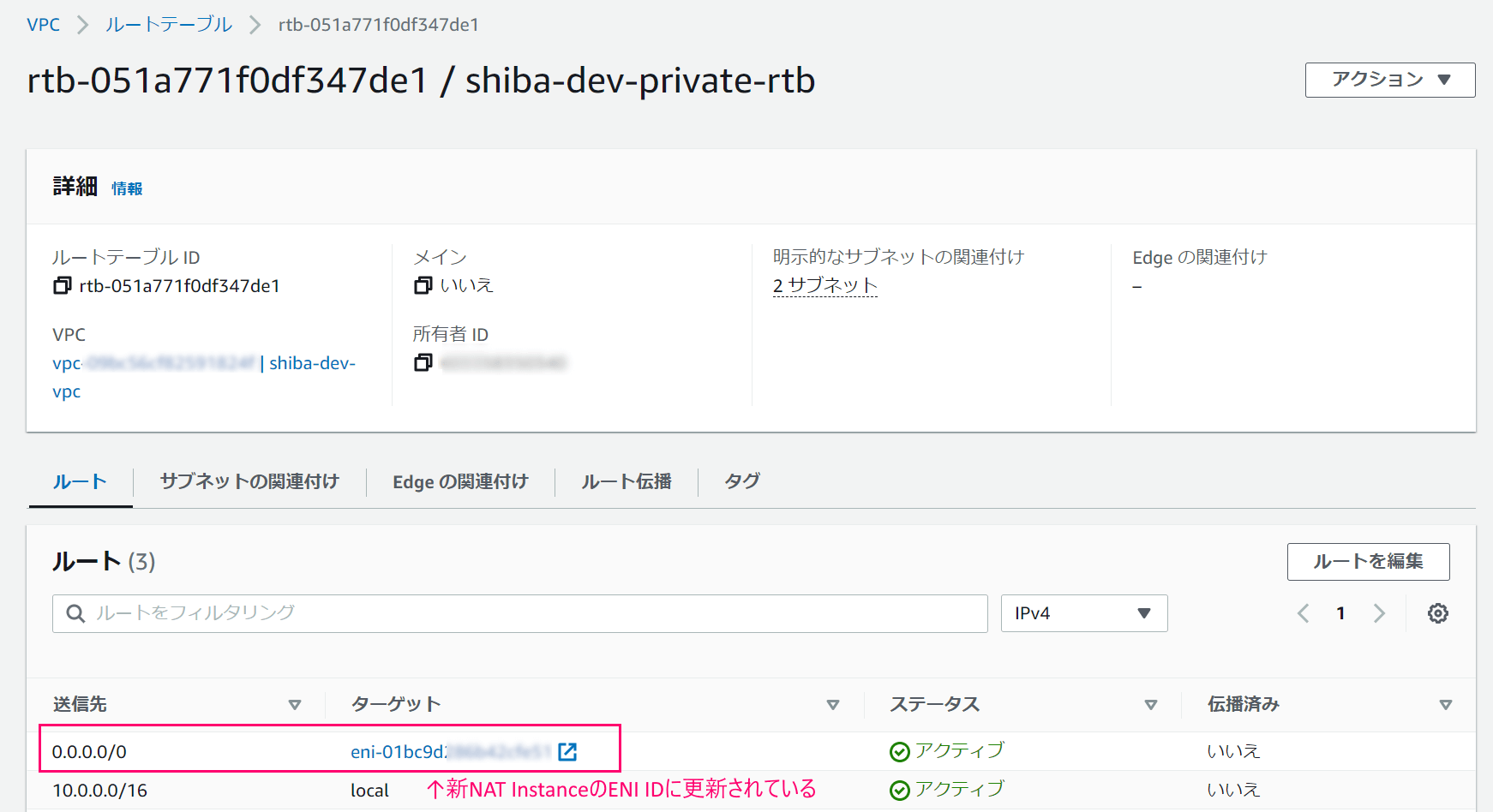Click copy icon next to メイン value

pyautogui.click(x=423, y=285)
